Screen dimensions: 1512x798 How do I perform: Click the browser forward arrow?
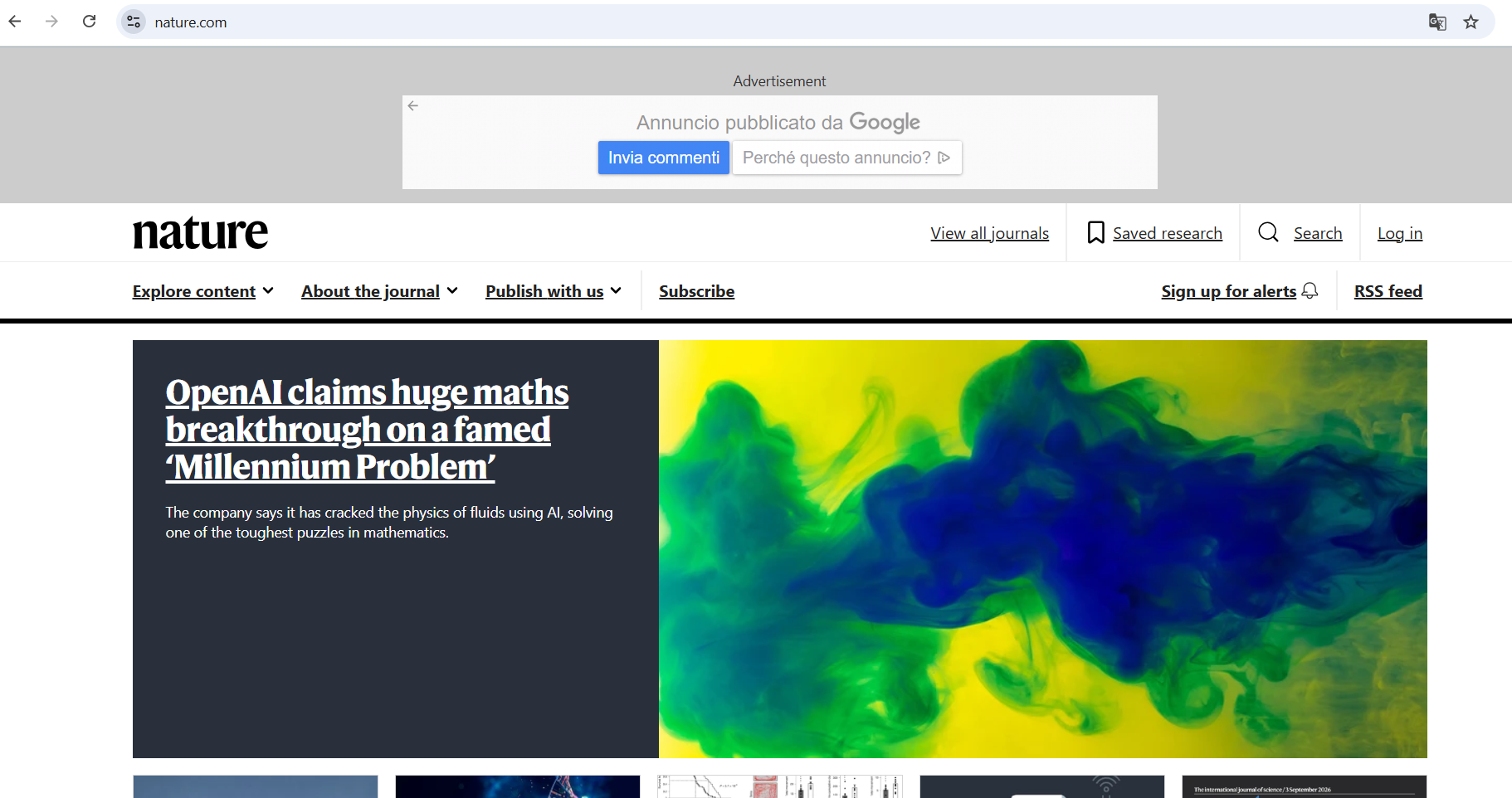(x=51, y=22)
